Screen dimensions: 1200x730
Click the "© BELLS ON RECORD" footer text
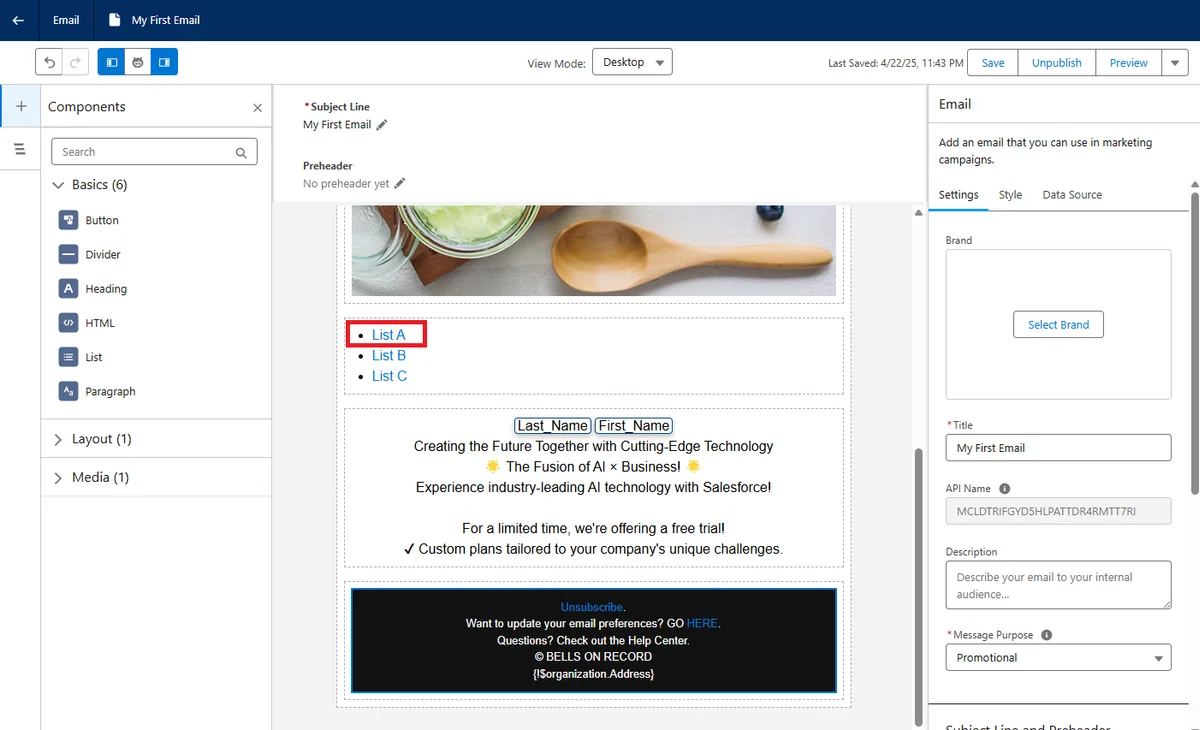pos(594,657)
